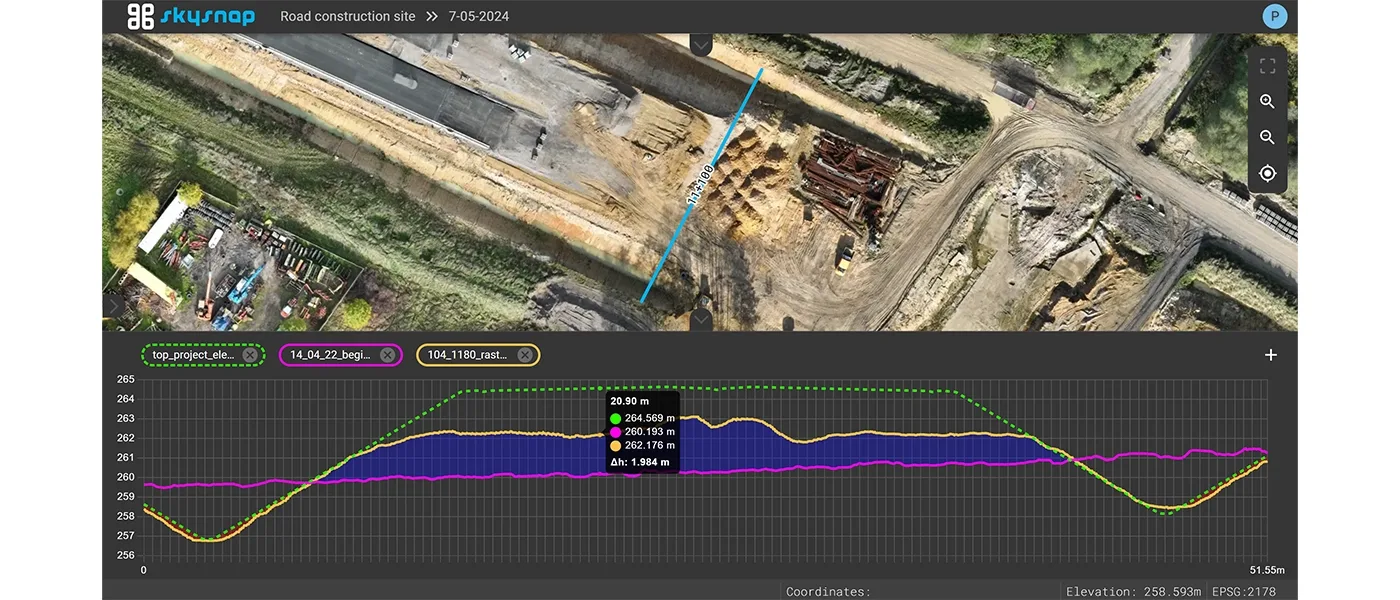Collapse the panel using the top center chevron
This screenshot has height=600, width=1400.
[x=701, y=44]
